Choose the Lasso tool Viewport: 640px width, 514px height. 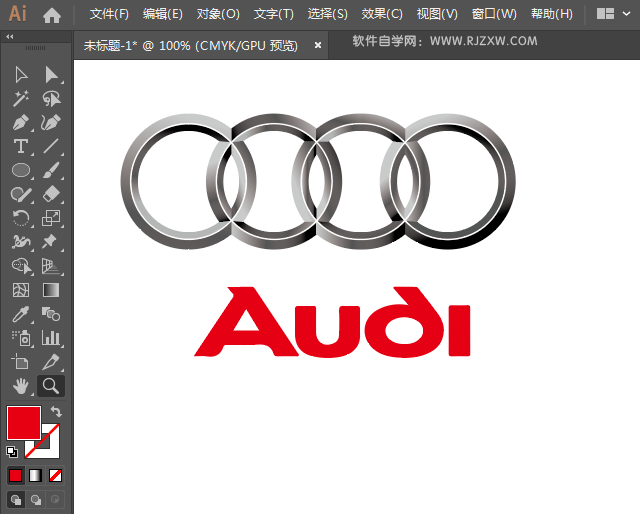pos(51,98)
